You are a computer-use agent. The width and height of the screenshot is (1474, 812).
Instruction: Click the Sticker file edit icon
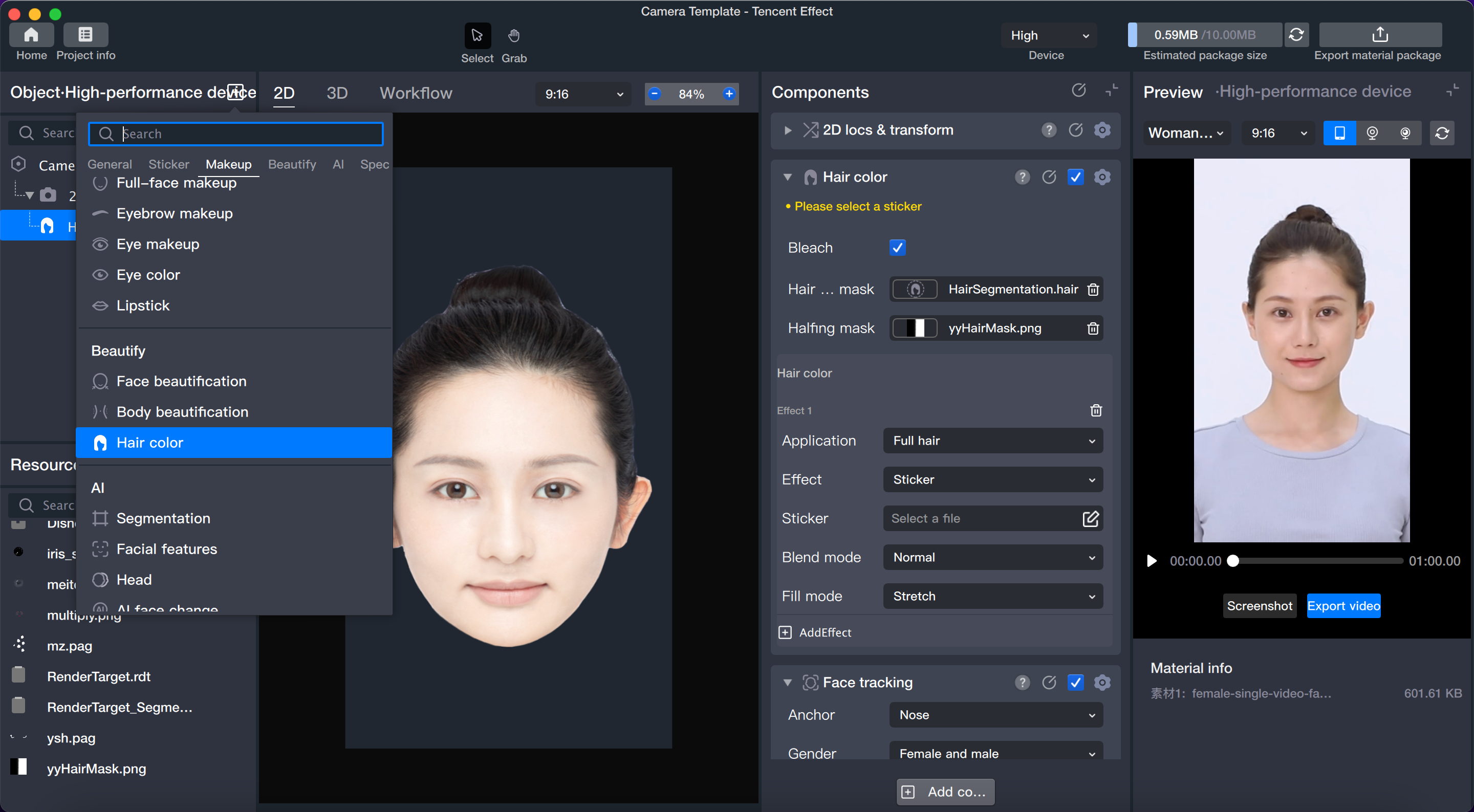[1091, 518]
